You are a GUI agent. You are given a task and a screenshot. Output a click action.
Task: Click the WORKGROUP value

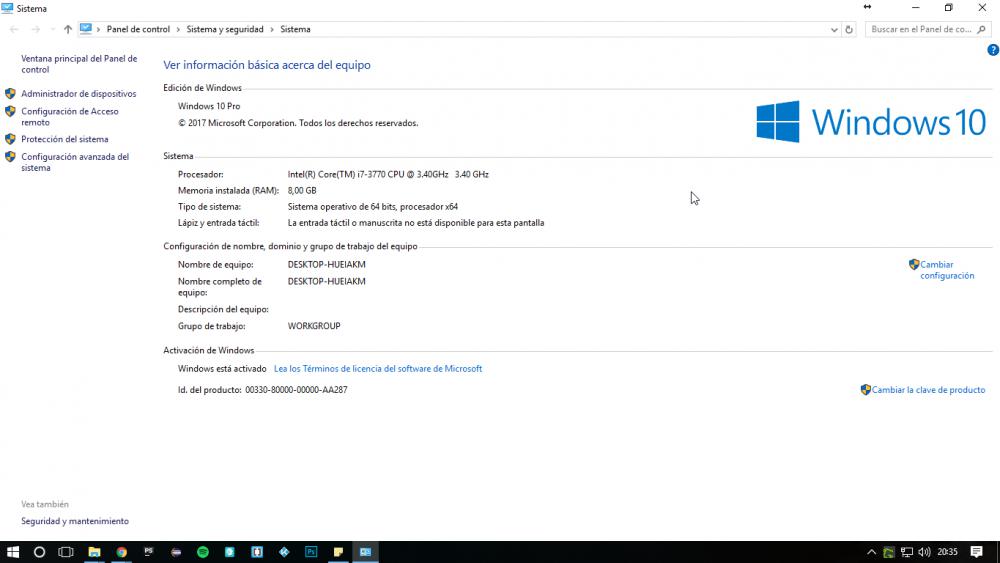(314, 326)
